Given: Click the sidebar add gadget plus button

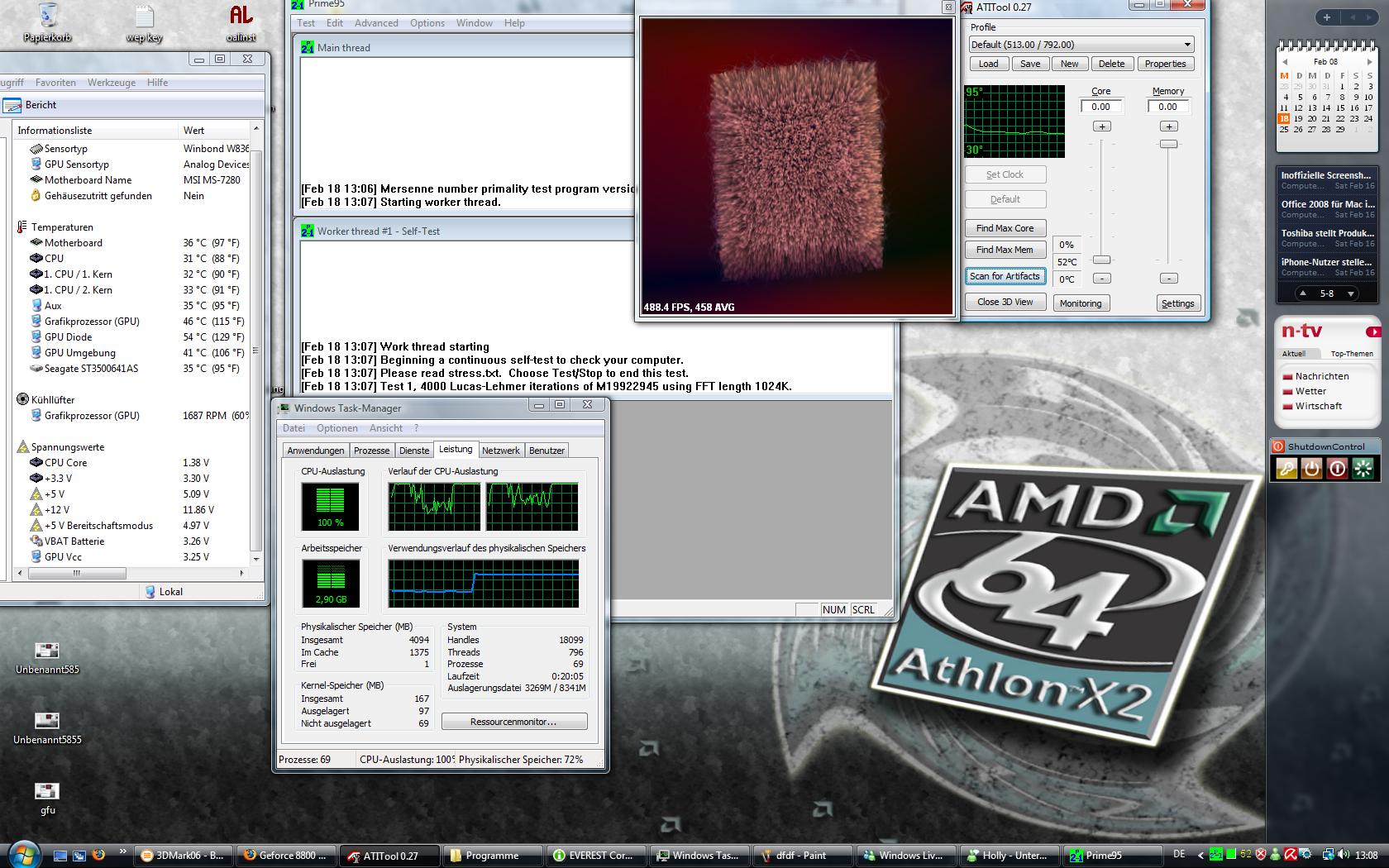Looking at the screenshot, I should pyautogui.click(x=1327, y=17).
